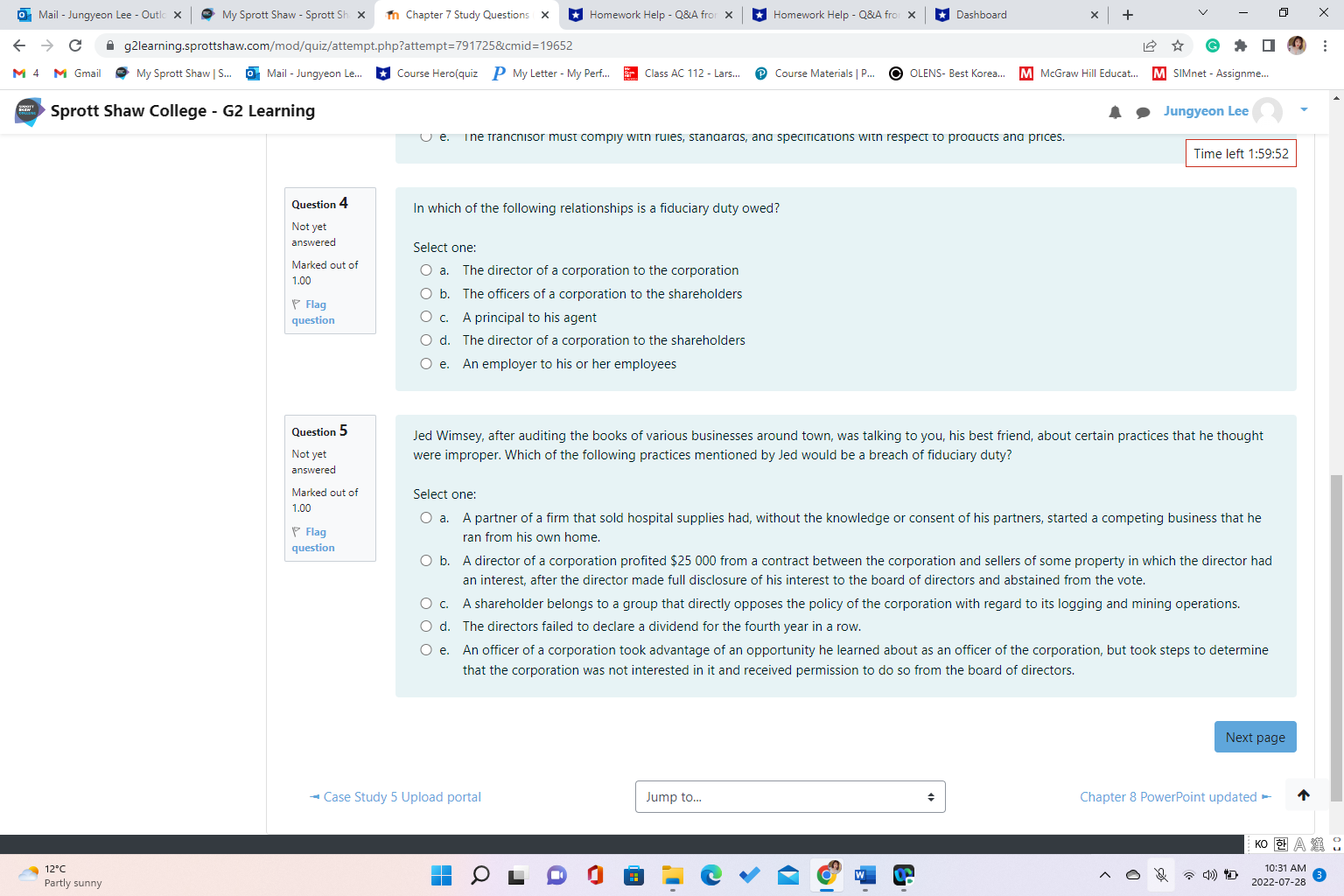This screenshot has width=1344, height=896.
Task: Click the address bar URL field
Action: [x=612, y=45]
